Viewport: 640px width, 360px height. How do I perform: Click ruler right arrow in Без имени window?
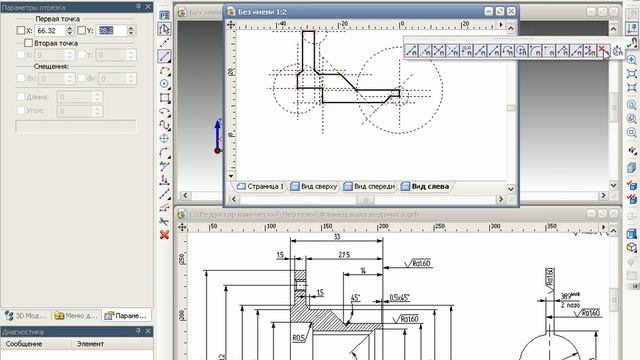[501, 24]
